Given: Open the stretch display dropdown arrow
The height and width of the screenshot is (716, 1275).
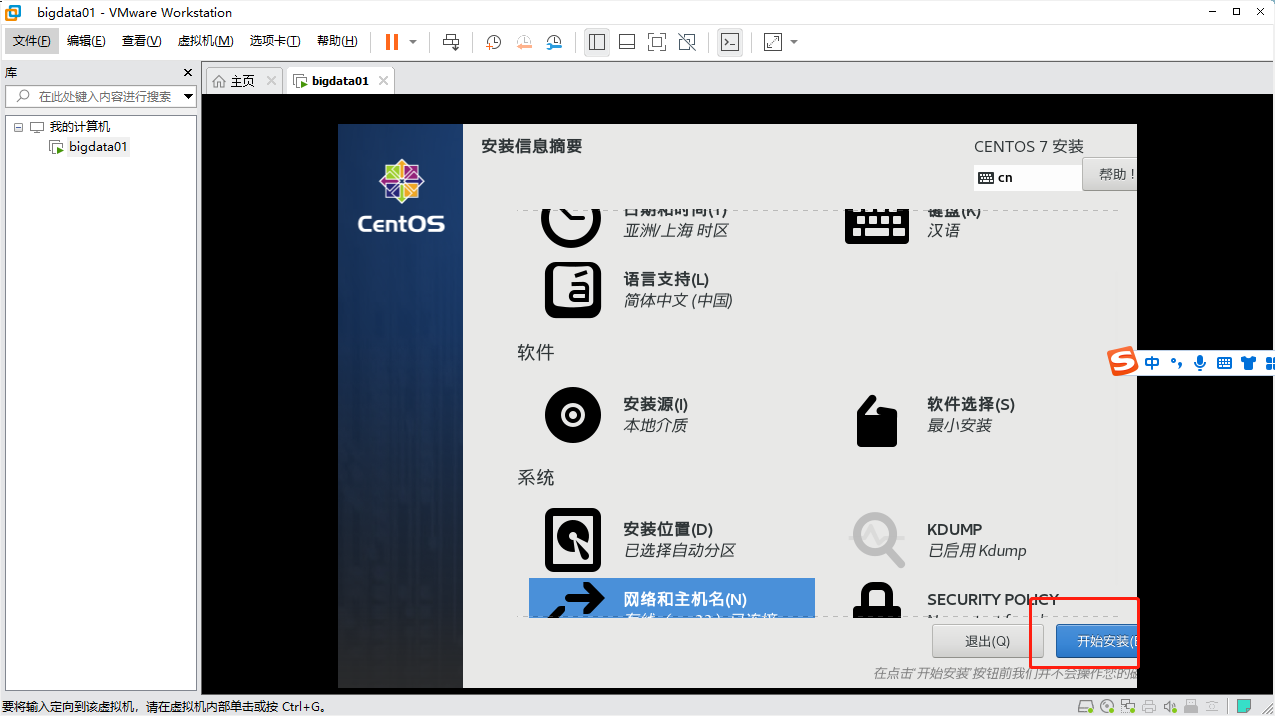Looking at the screenshot, I should click(x=794, y=42).
